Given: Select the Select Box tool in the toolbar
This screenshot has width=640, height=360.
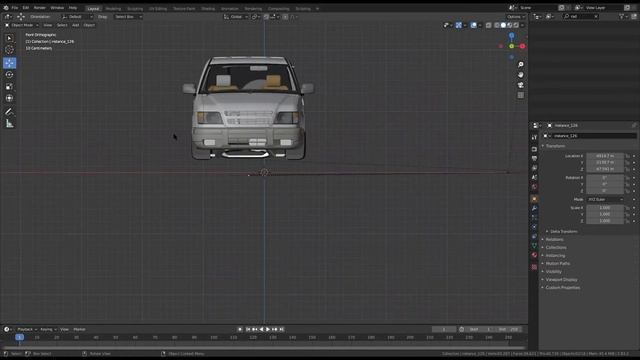Looking at the screenshot, I should tap(9, 38).
